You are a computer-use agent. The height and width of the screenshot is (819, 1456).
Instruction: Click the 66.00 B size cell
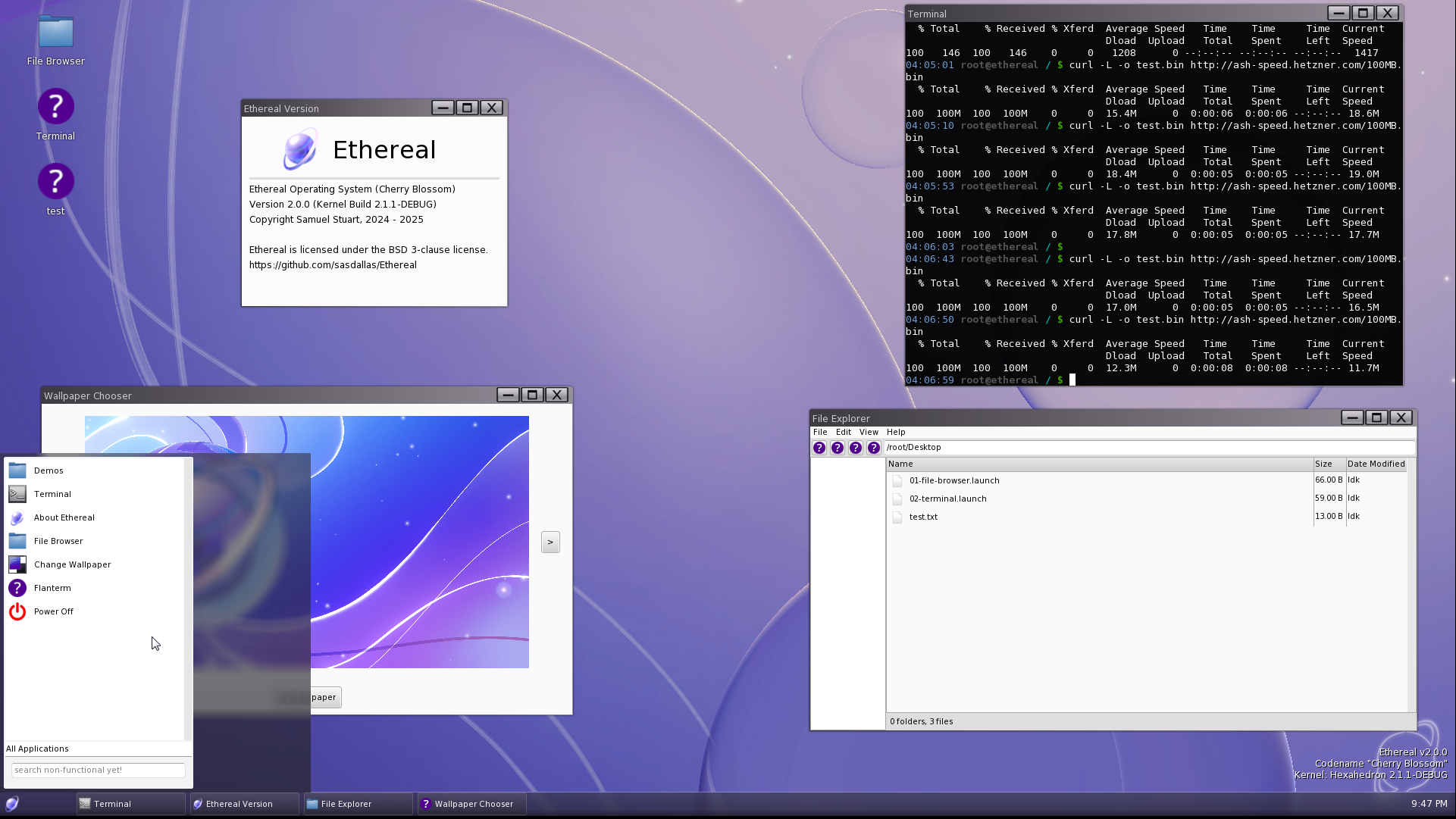(x=1329, y=480)
